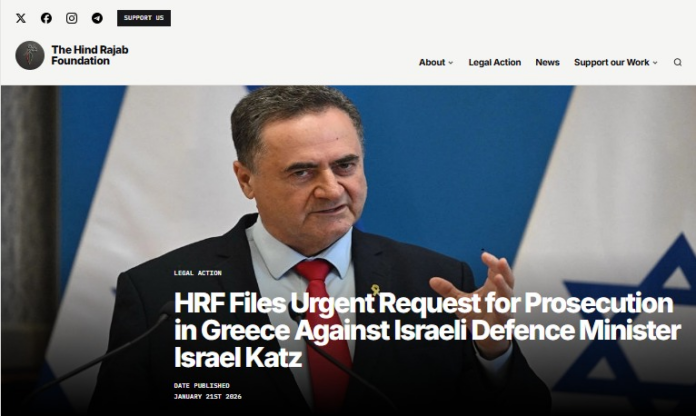Image resolution: width=696 pixels, height=416 pixels.
Task: Click the SUPPORT US button
Action: click(144, 18)
